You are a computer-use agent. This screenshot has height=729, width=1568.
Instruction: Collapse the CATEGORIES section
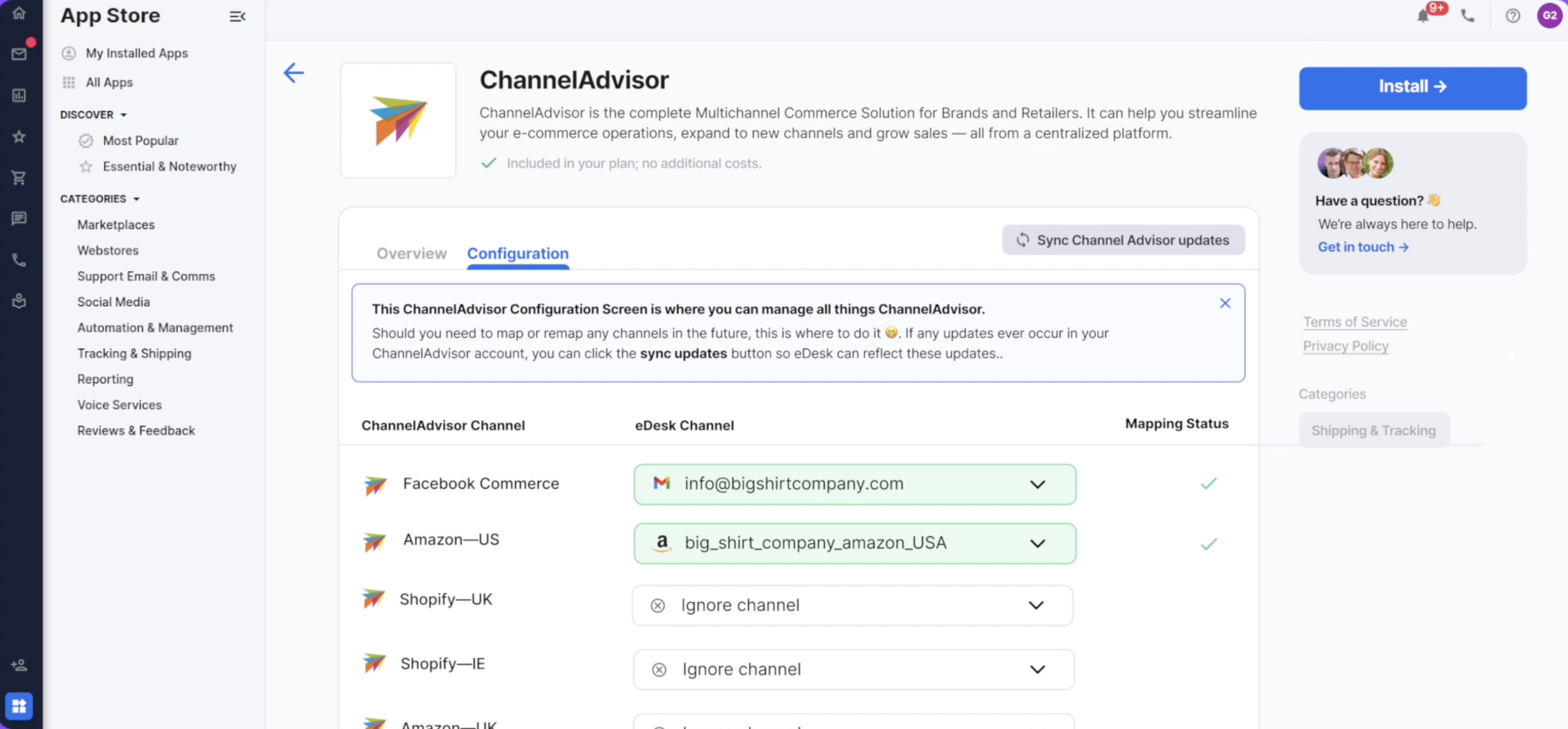point(100,199)
